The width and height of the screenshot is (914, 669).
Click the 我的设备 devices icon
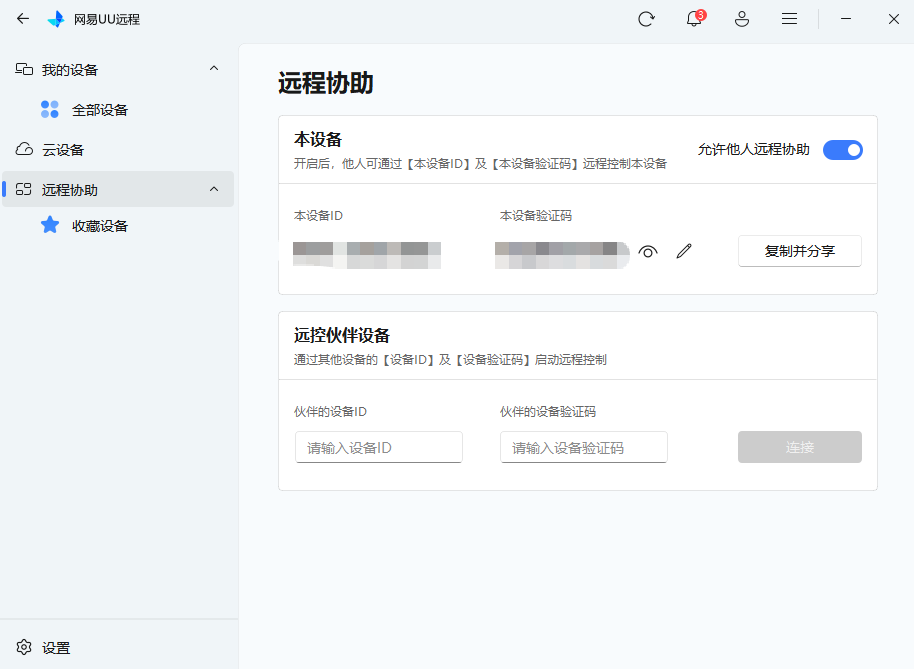point(24,69)
